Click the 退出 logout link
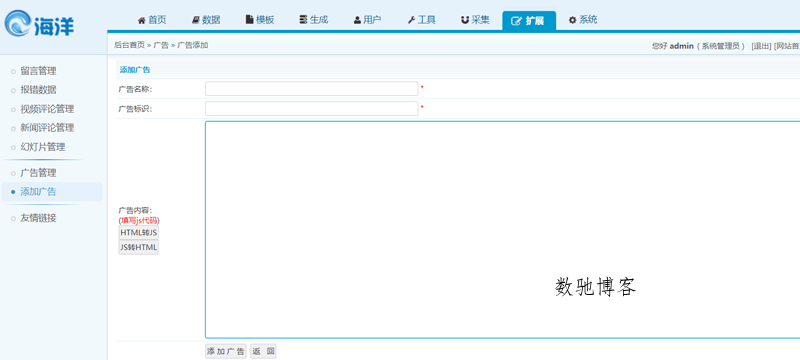This screenshot has width=800, height=360. pyautogui.click(x=761, y=46)
